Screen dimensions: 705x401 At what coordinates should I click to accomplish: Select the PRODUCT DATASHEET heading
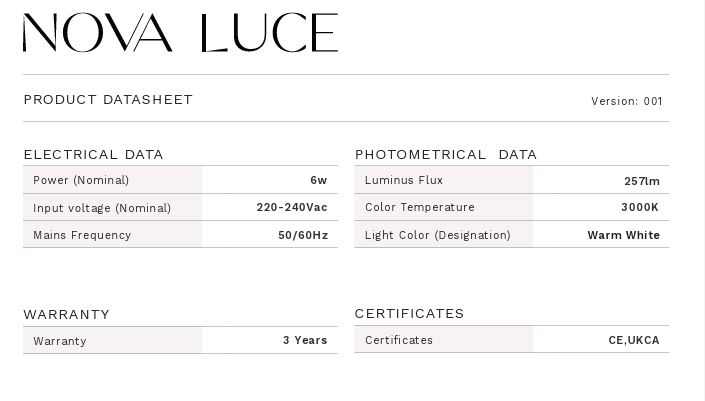coord(108,99)
